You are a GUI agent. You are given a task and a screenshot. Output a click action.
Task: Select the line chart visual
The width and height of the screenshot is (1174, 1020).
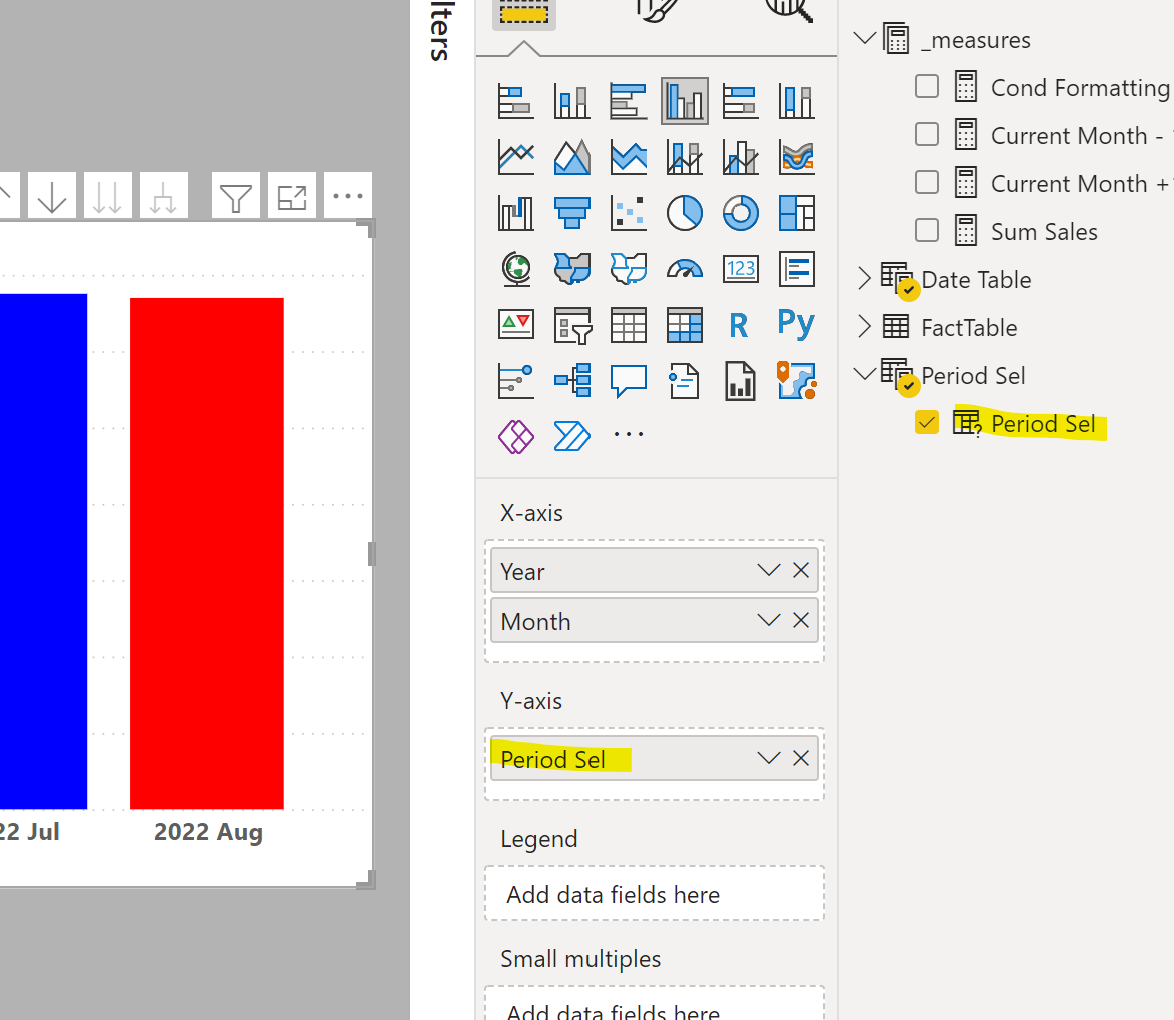[x=516, y=157]
